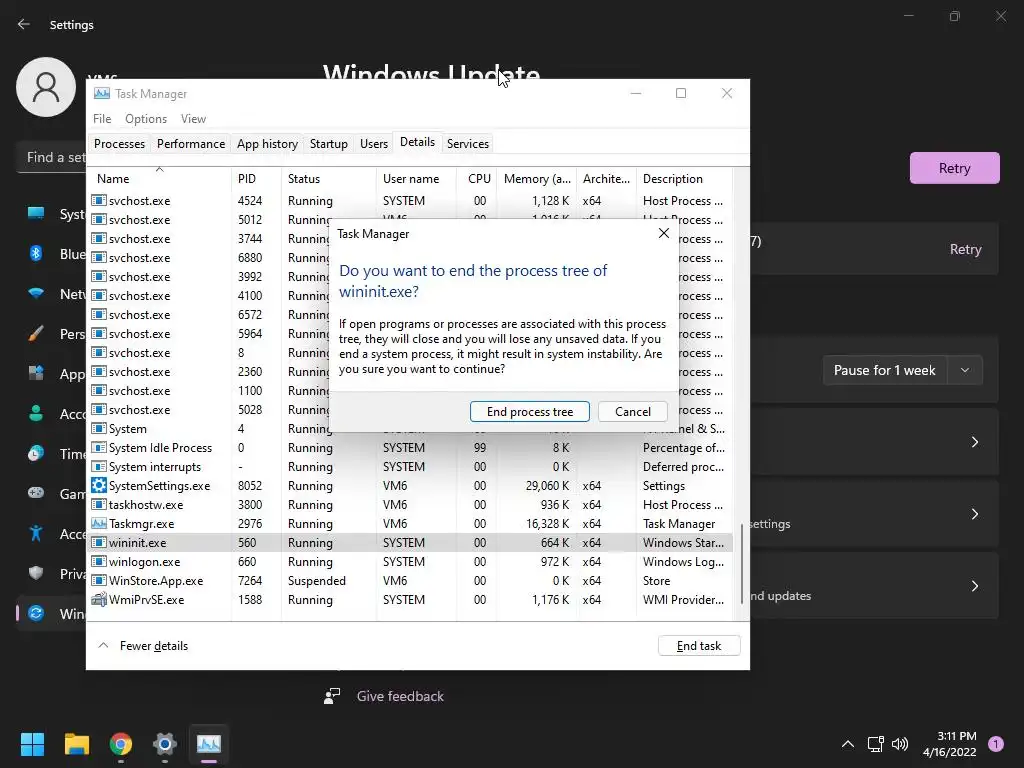
Task: Sort by the Name column header
Action: (x=159, y=178)
